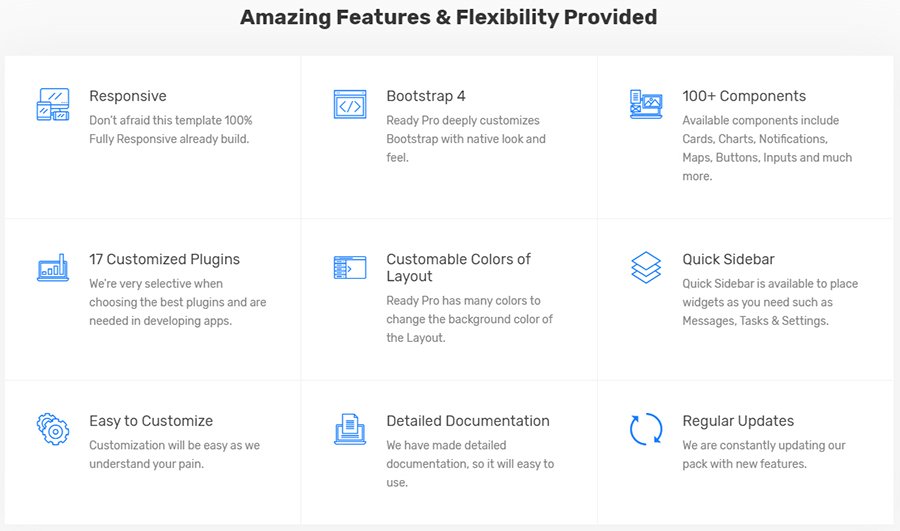Click the Easy to Customize gears icon
Viewport: 900px width, 531px height.
[x=53, y=429]
